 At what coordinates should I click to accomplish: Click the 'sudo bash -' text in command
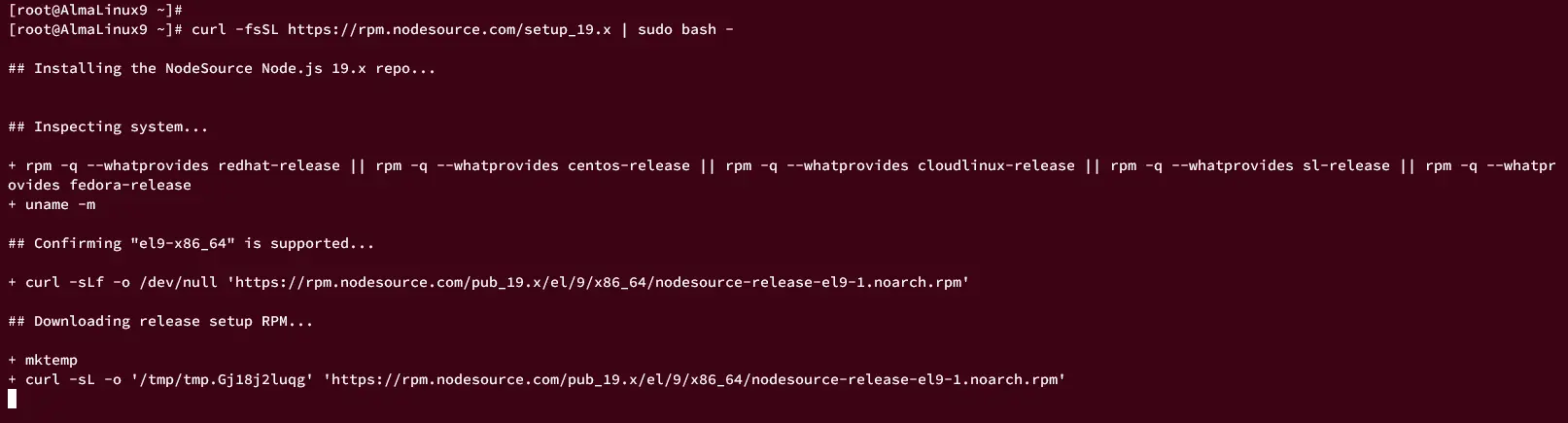coord(685,29)
